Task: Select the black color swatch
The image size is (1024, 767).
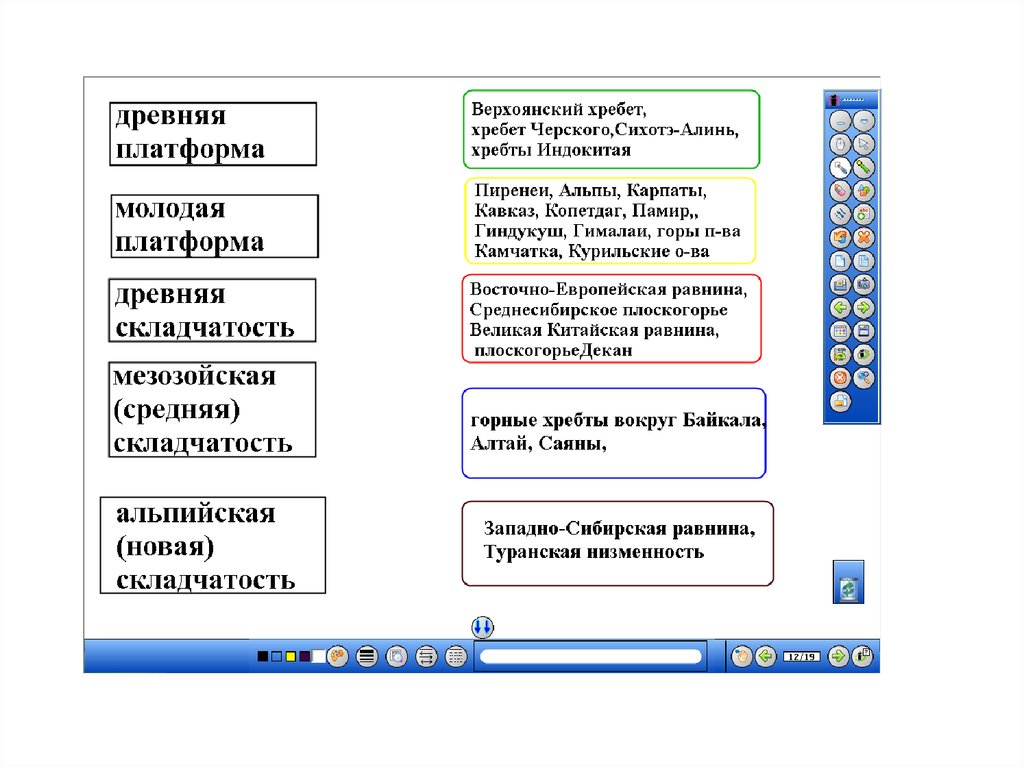Action: pos(263,656)
